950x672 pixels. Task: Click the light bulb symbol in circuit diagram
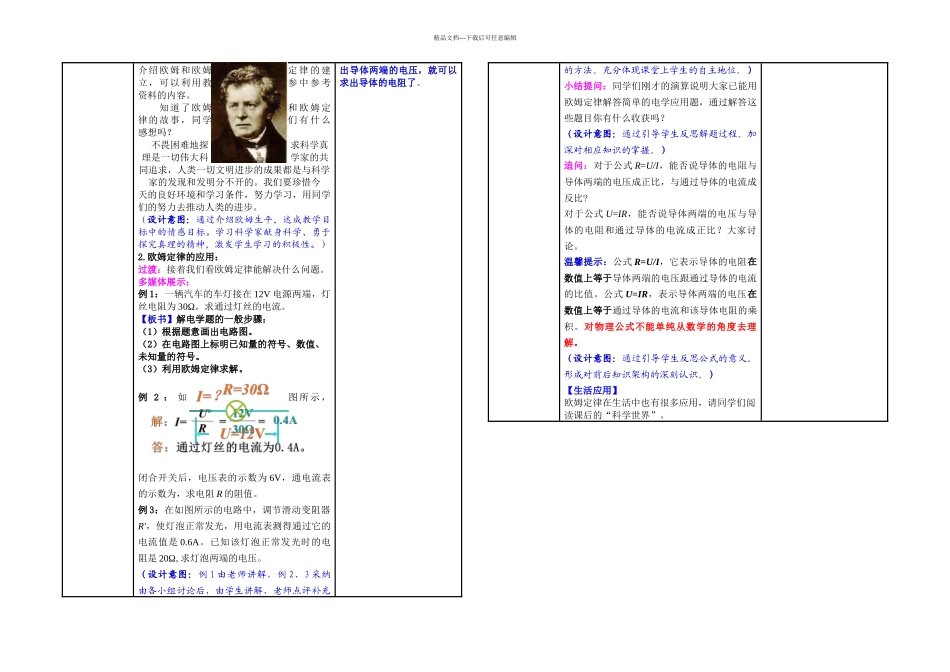(x=238, y=411)
